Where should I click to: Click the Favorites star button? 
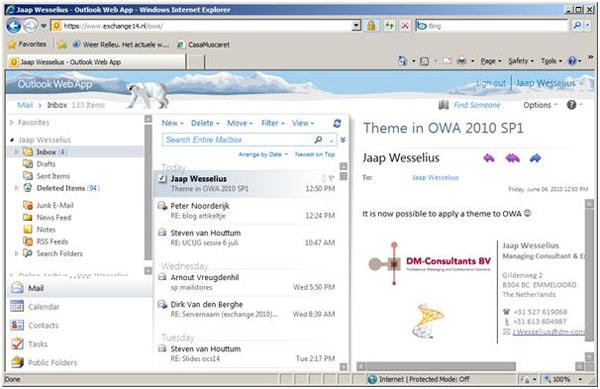pos(28,44)
